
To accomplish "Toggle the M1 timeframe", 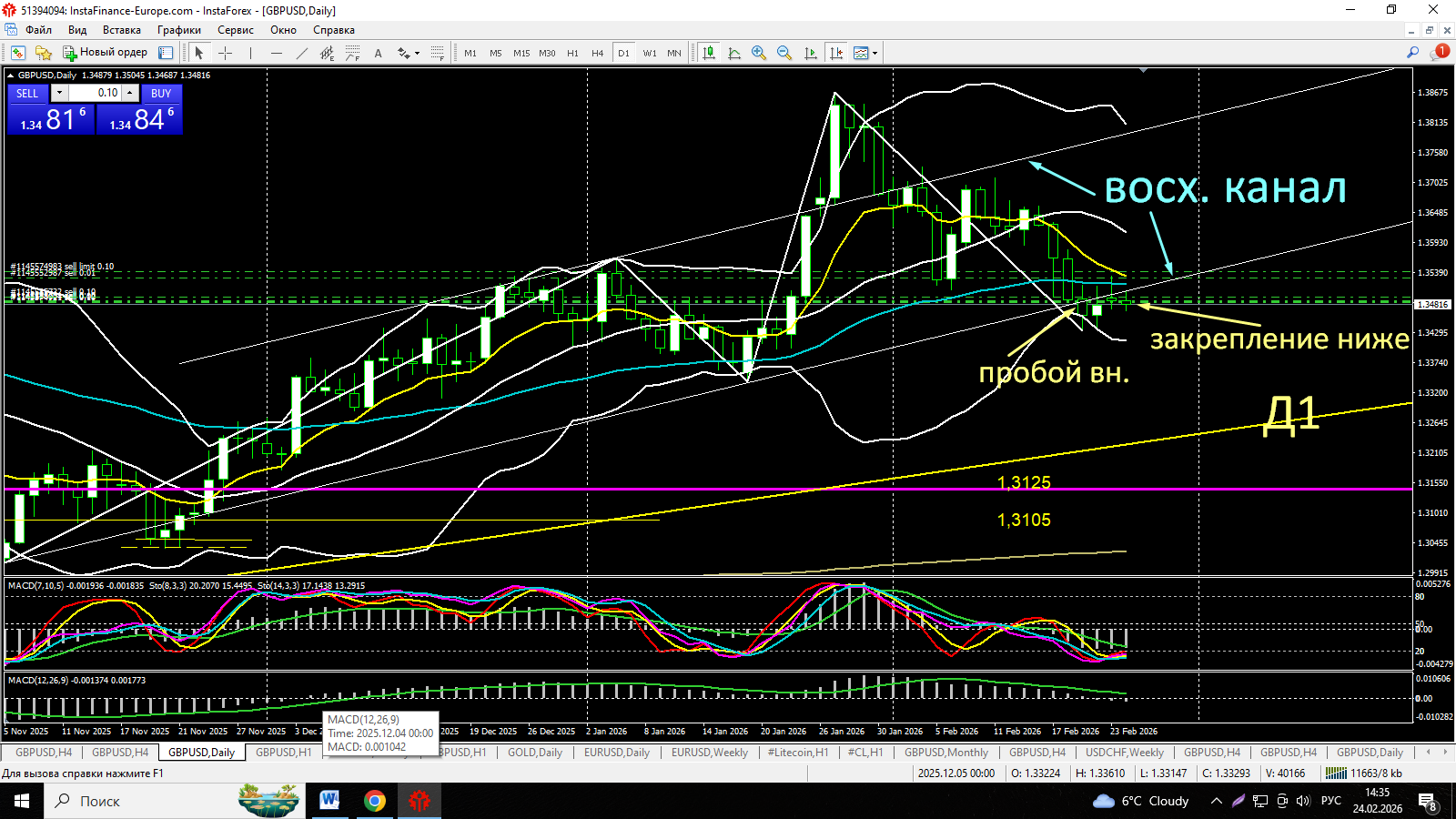I will point(470,53).
